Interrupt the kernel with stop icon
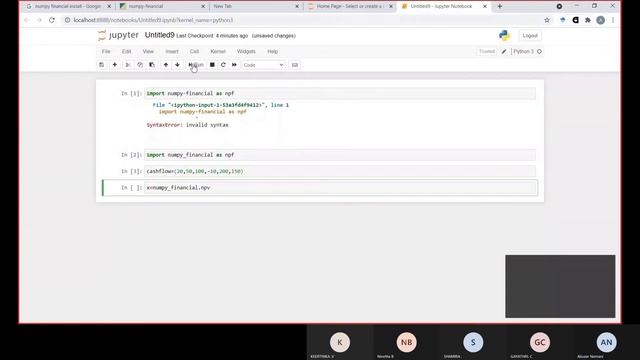 tap(212, 65)
